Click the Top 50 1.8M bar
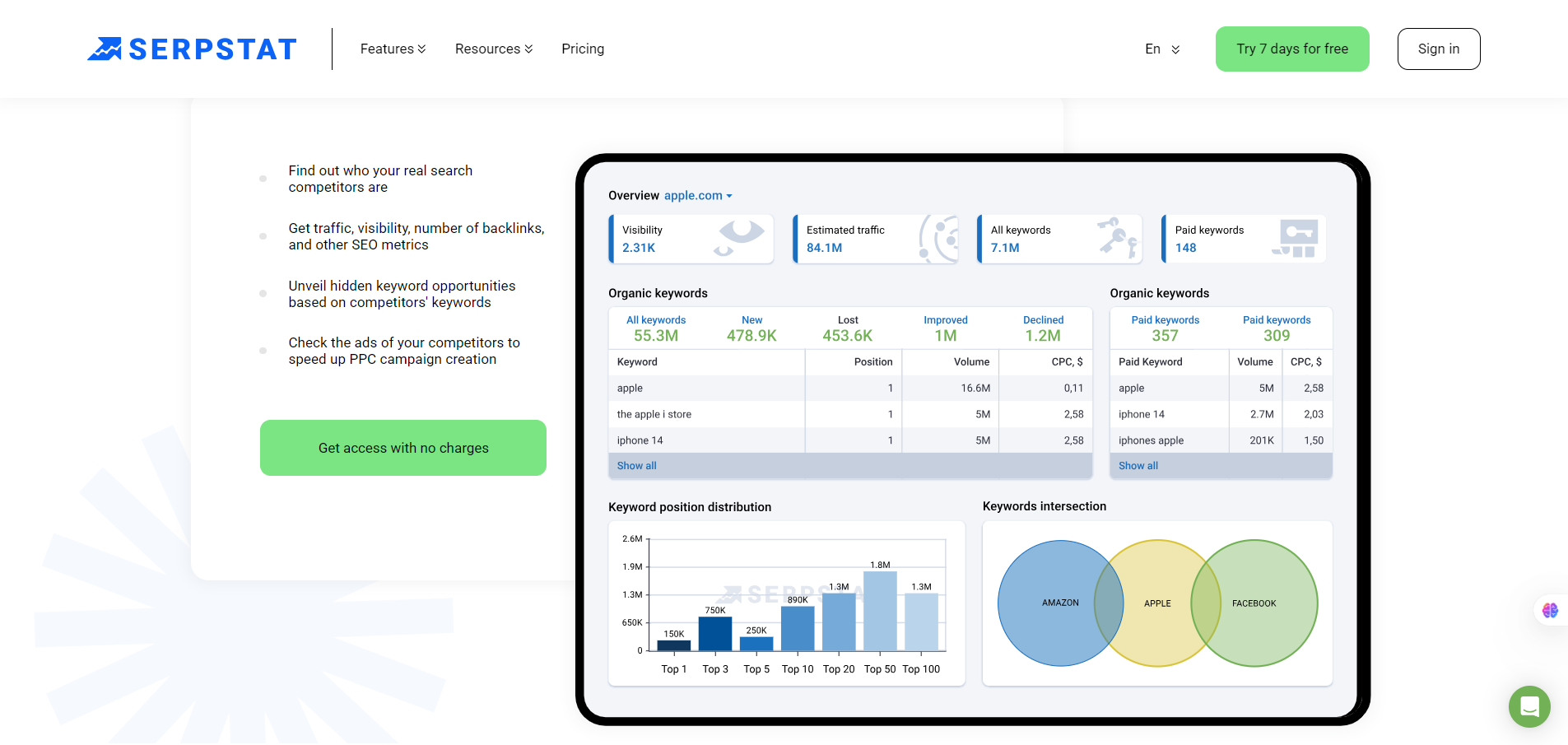 [x=880, y=611]
